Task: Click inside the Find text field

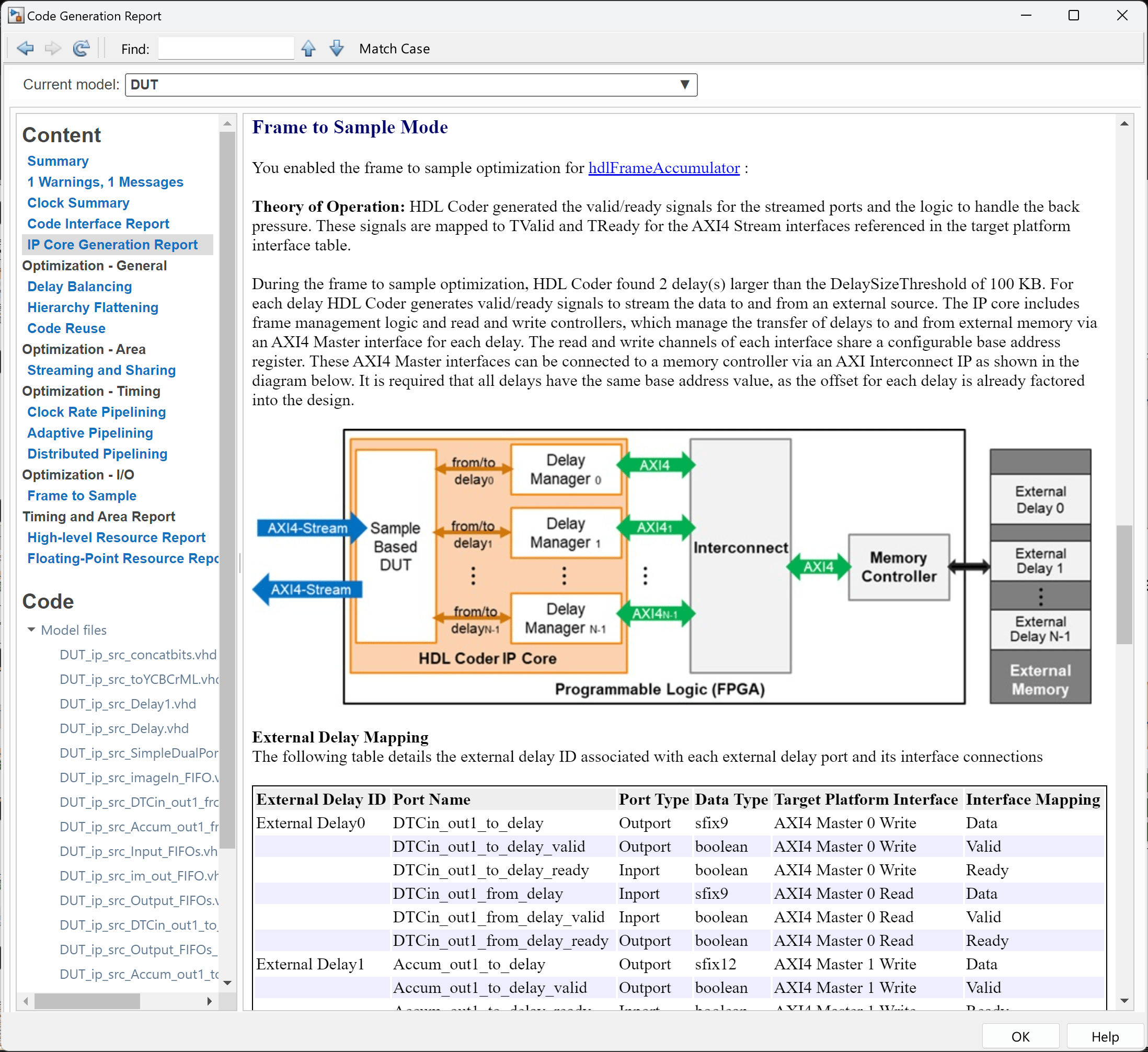Action: (225, 49)
